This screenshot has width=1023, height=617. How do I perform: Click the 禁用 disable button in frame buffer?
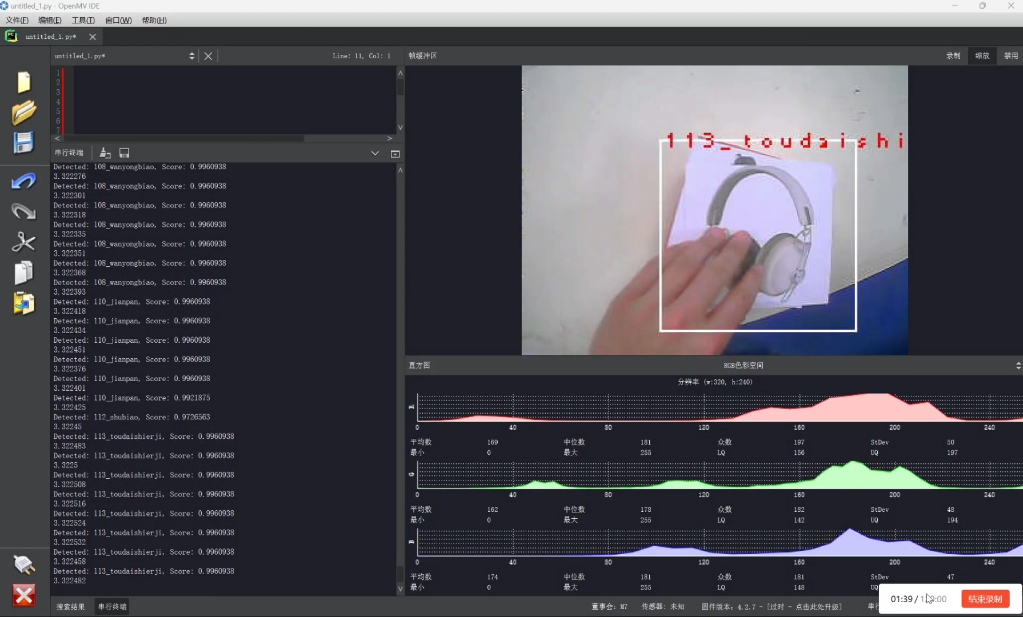(1011, 56)
